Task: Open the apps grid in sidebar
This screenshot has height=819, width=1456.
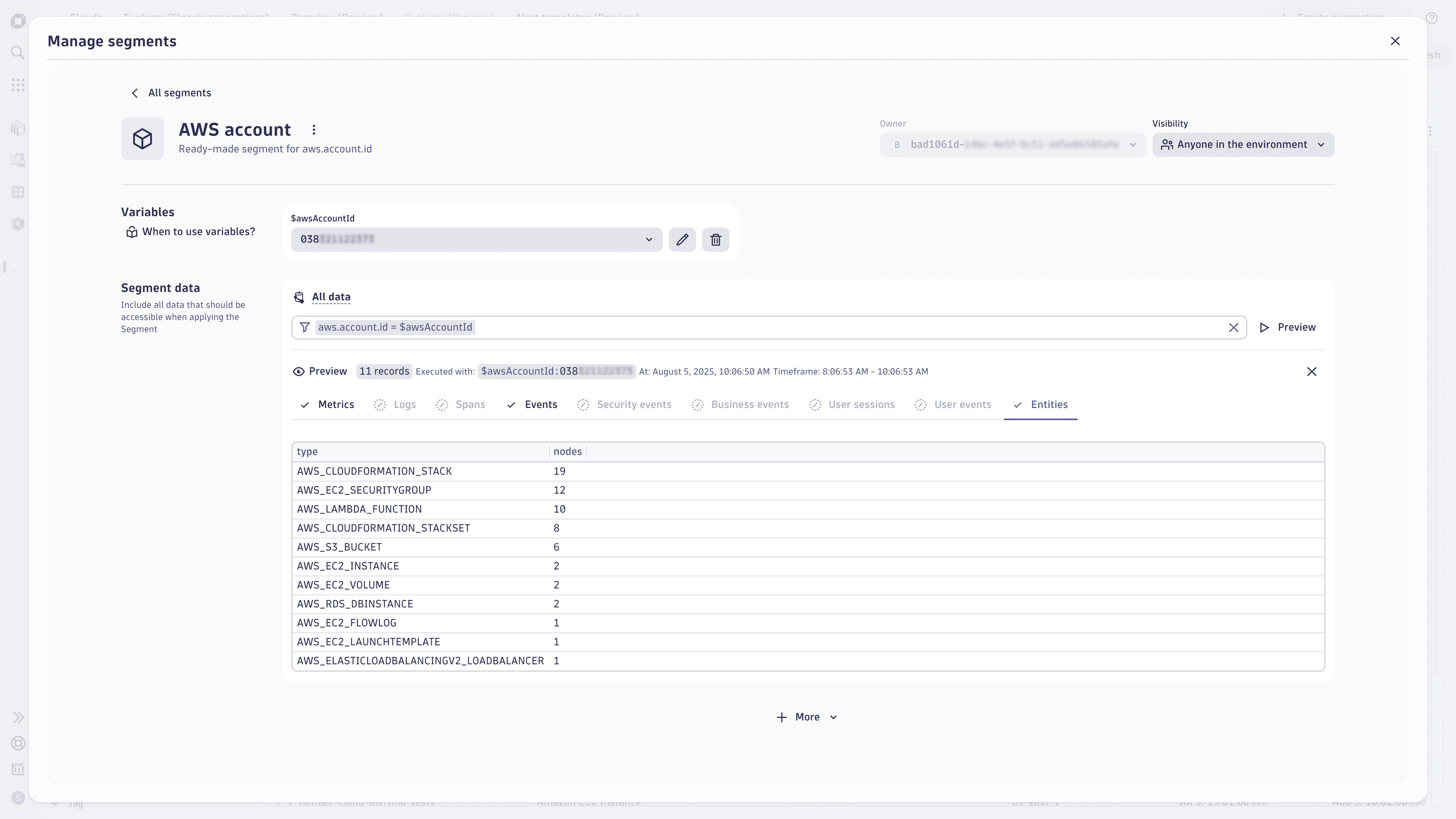Action: coord(18,85)
